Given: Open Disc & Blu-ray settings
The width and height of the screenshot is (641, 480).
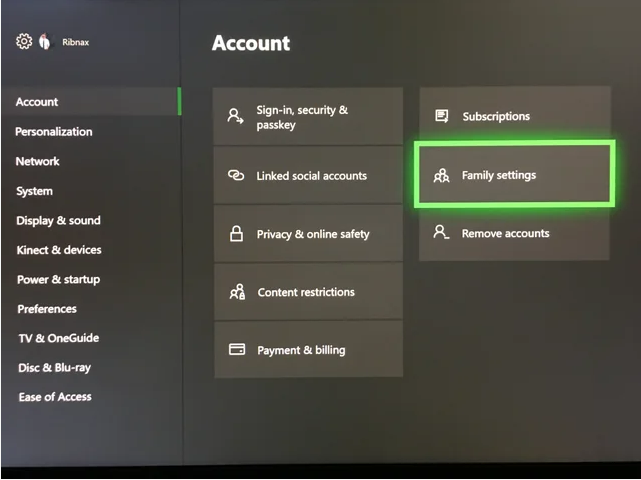Looking at the screenshot, I should [x=54, y=368].
